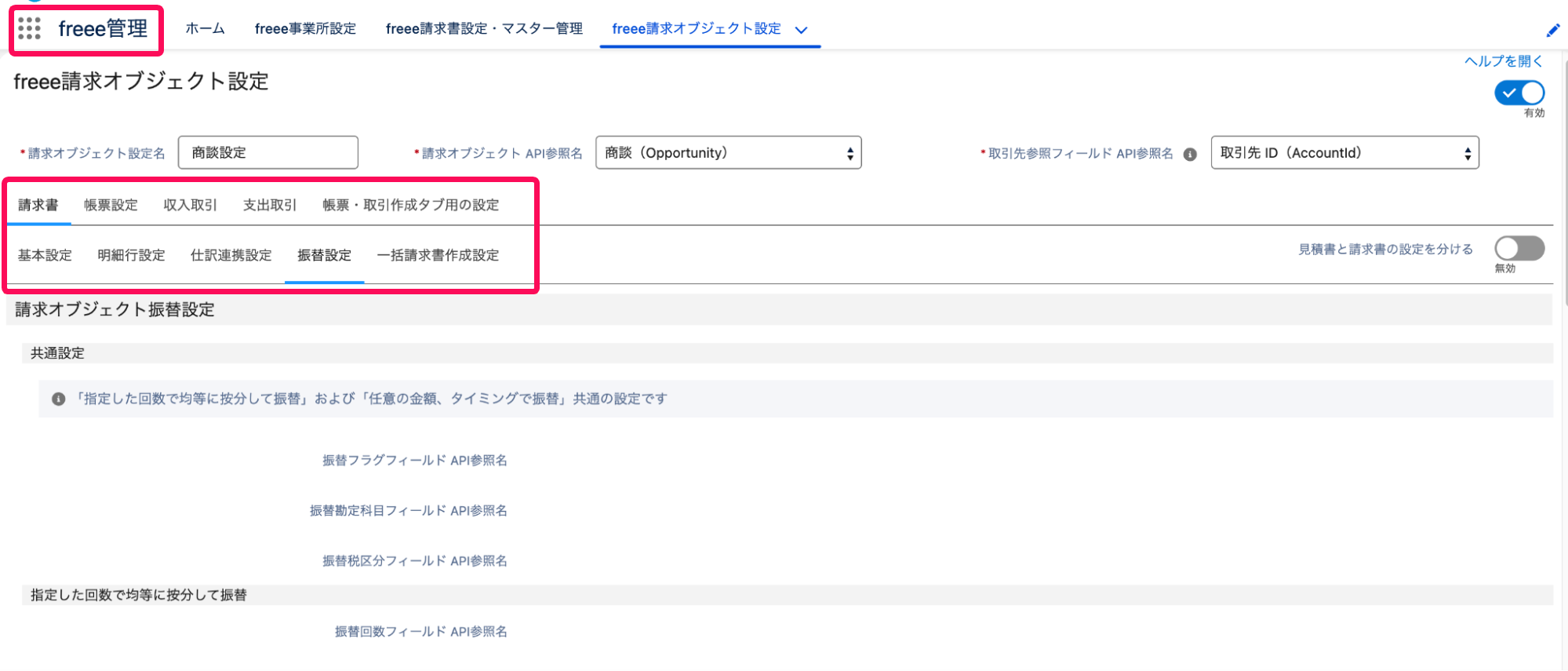Toggle the 有効 switch off
Image resolution: width=1568 pixels, height=671 pixels.
pos(1519,93)
